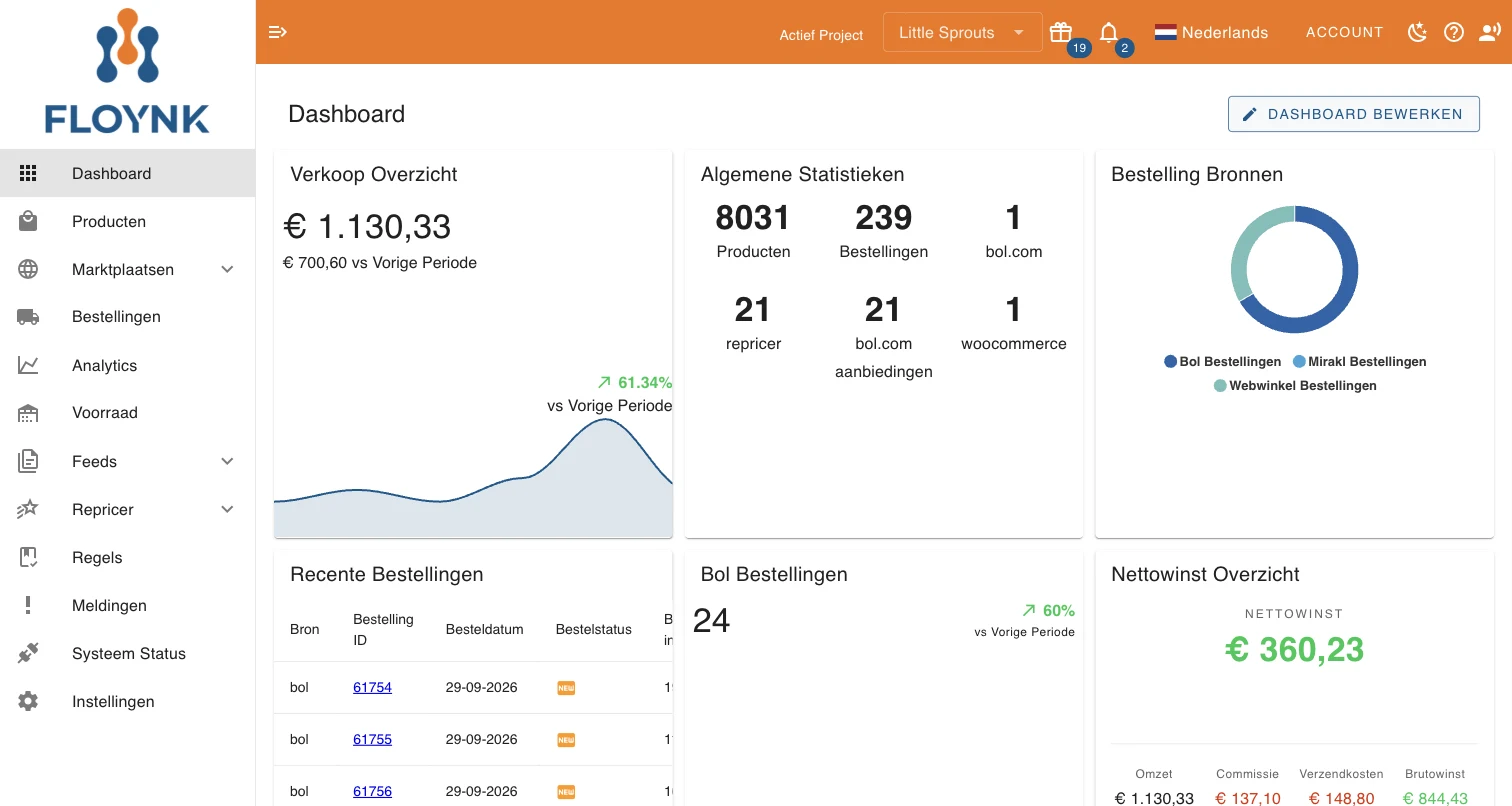Click the Feeds document icon
This screenshot has width=1512, height=806.
(x=28, y=461)
